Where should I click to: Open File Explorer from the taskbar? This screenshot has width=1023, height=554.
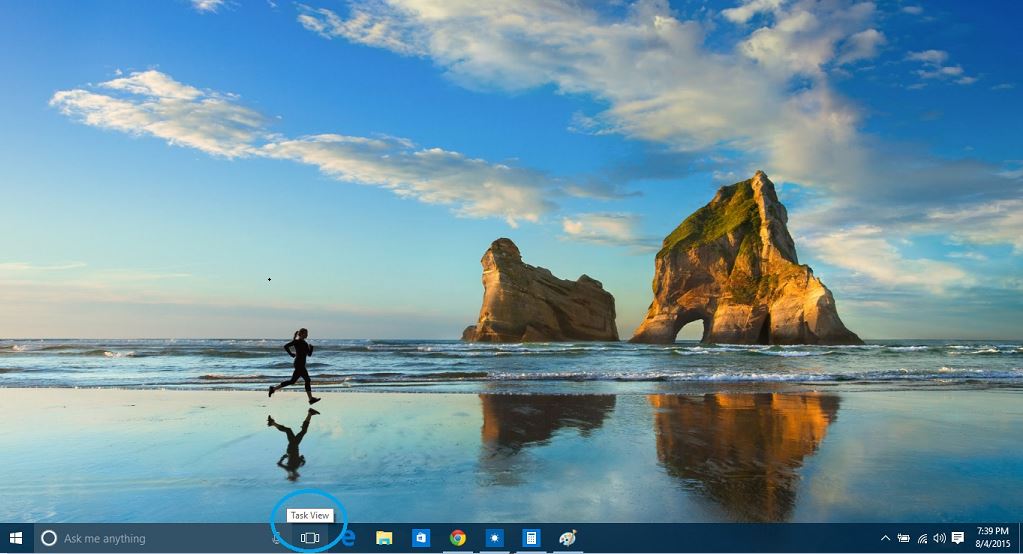[x=384, y=538]
